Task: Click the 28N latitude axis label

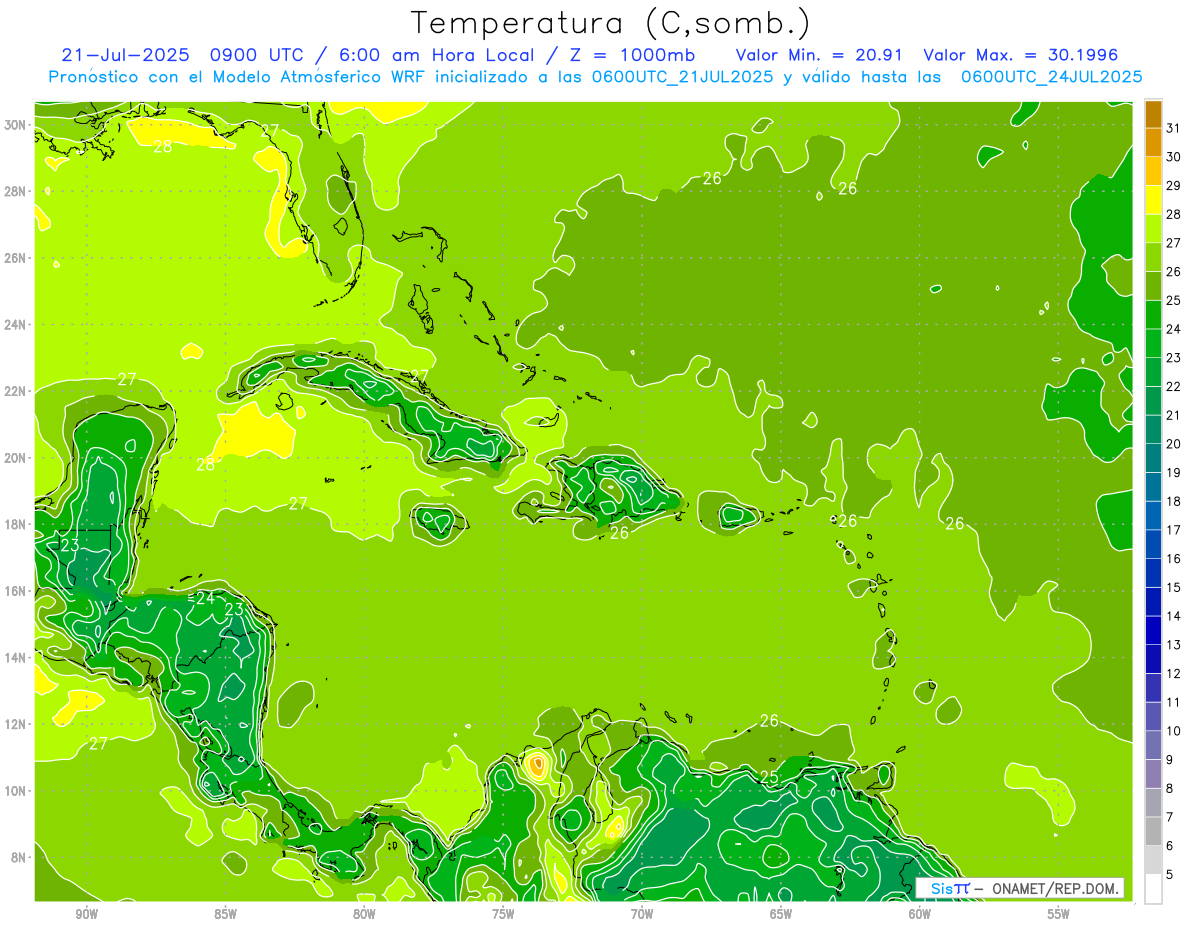Action: tap(16, 191)
